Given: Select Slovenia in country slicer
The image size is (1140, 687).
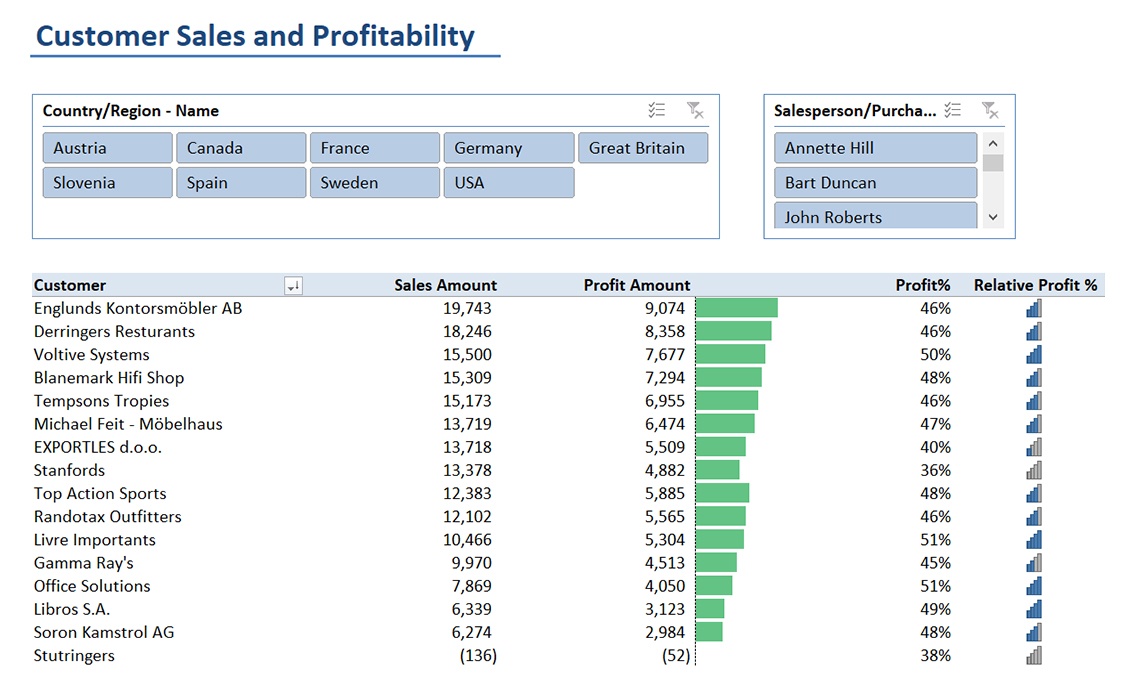Looking at the screenshot, I should click(108, 182).
